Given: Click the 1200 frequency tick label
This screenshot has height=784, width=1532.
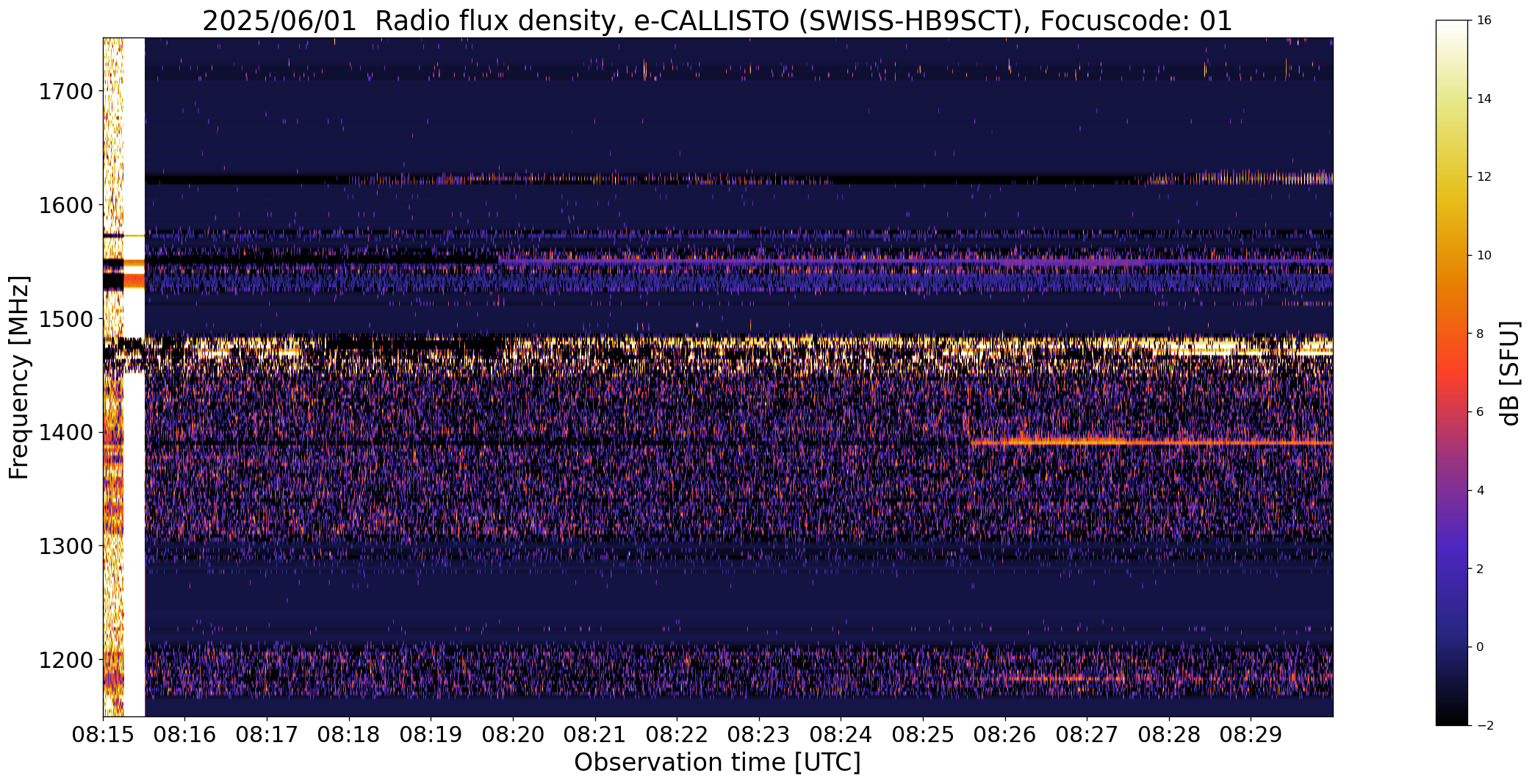Looking at the screenshot, I should coord(65,660).
